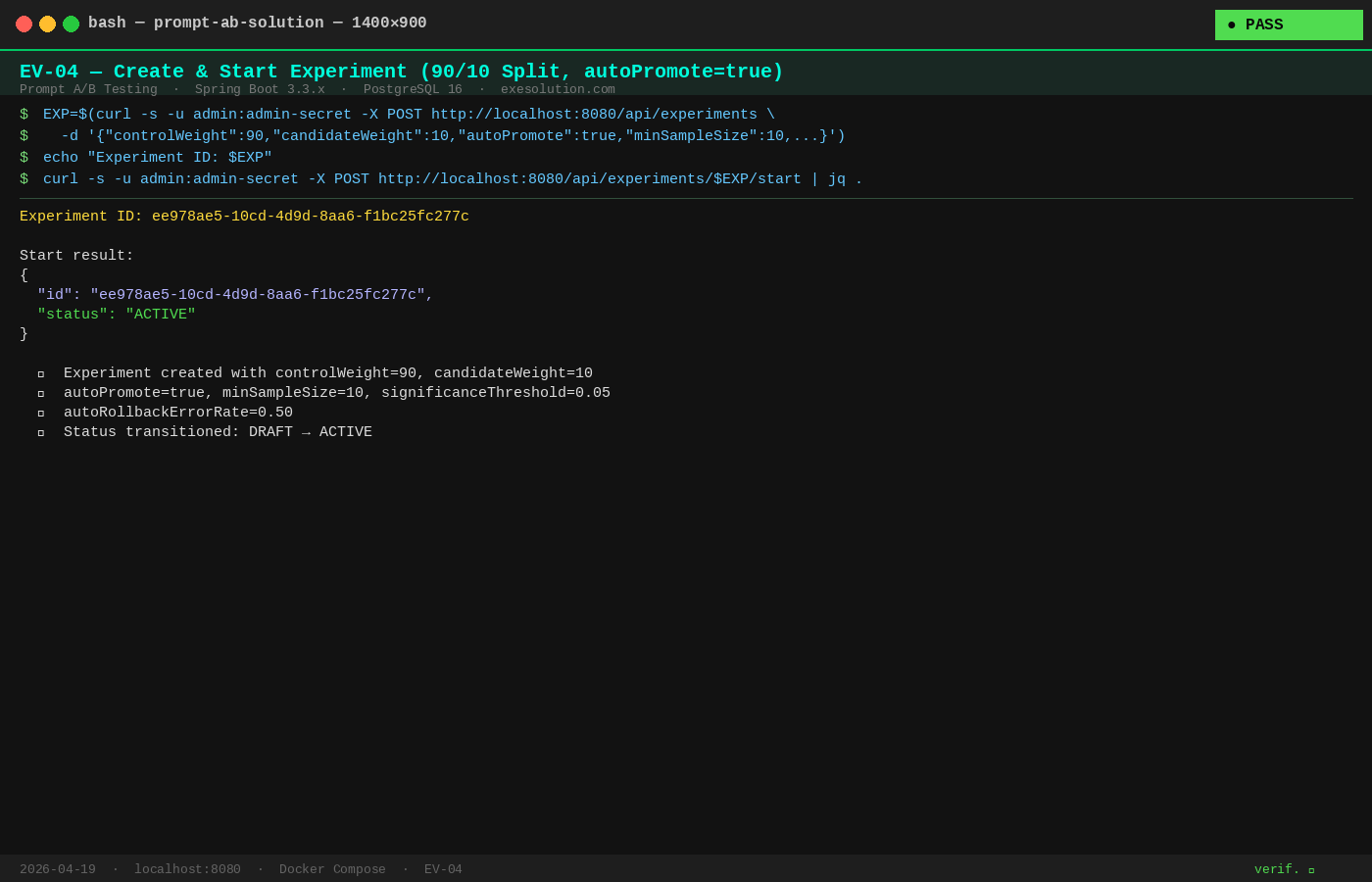
Task: Click the exesolution.com text in subtitle
Action: pyautogui.click(x=558, y=90)
